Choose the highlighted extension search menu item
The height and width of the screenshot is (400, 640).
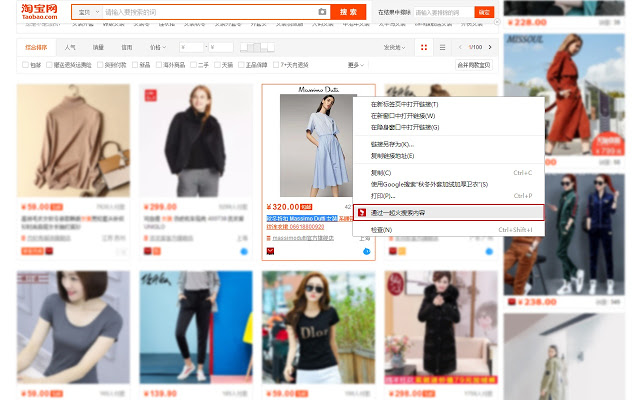click(x=449, y=213)
